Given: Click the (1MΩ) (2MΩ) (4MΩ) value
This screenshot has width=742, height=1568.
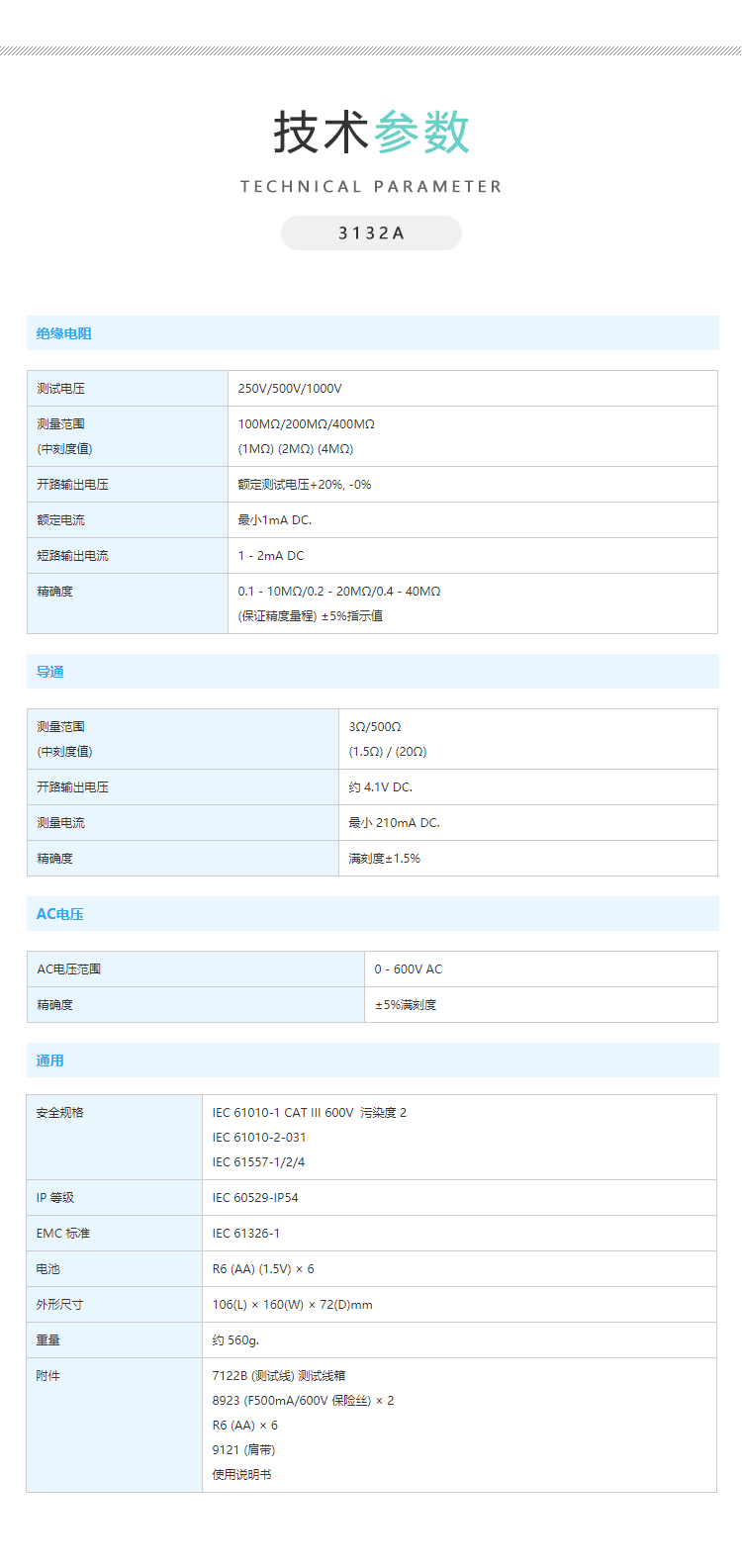Looking at the screenshot, I should pos(296,449).
